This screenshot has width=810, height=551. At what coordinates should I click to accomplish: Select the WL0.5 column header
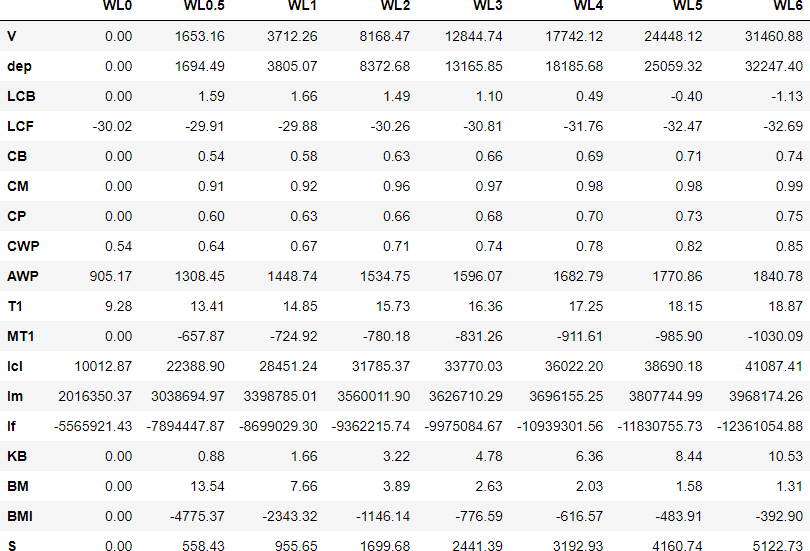click(204, 6)
